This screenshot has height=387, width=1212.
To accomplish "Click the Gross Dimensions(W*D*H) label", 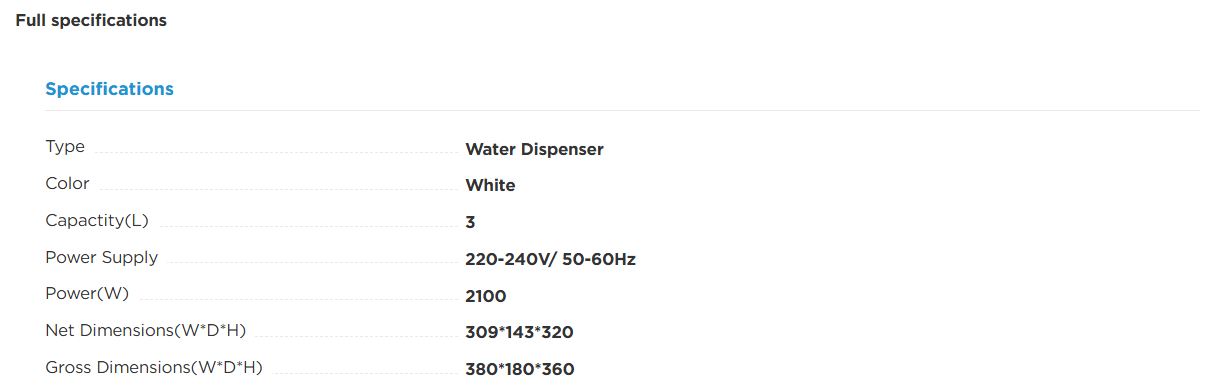I will pos(154,368).
